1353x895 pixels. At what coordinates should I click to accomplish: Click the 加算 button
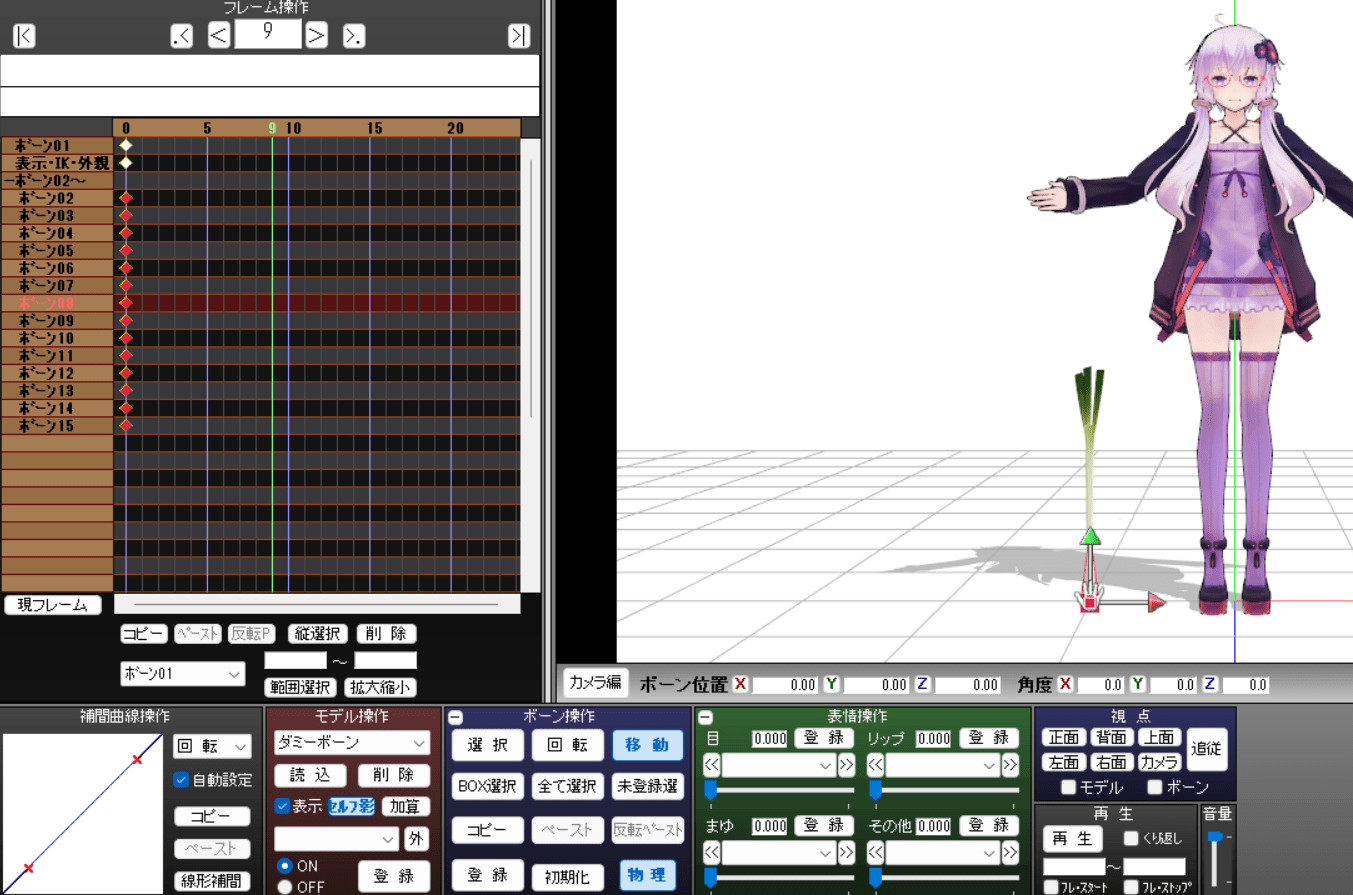click(x=405, y=806)
